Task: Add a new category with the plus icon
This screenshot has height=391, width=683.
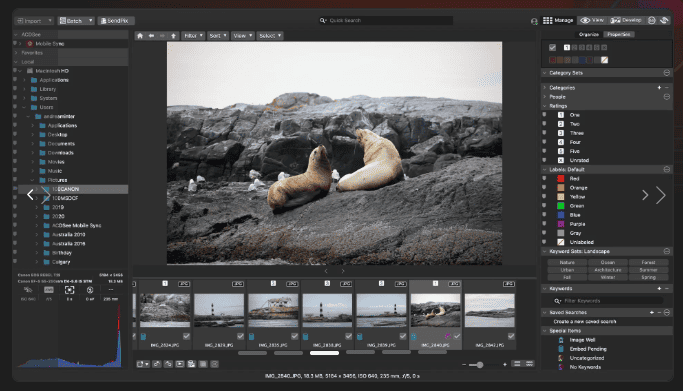Action: [x=659, y=88]
